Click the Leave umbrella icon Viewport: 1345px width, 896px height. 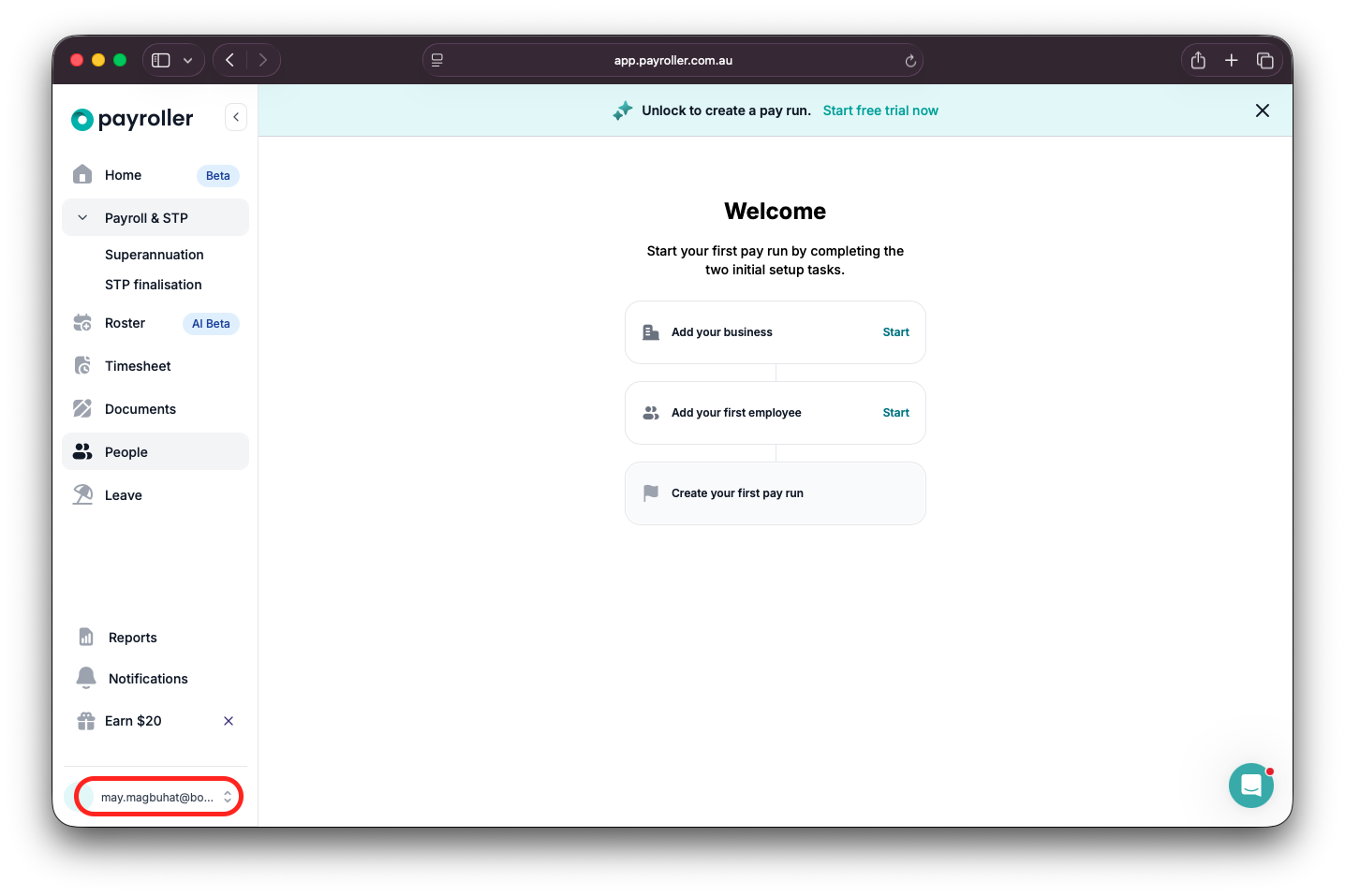82,495
